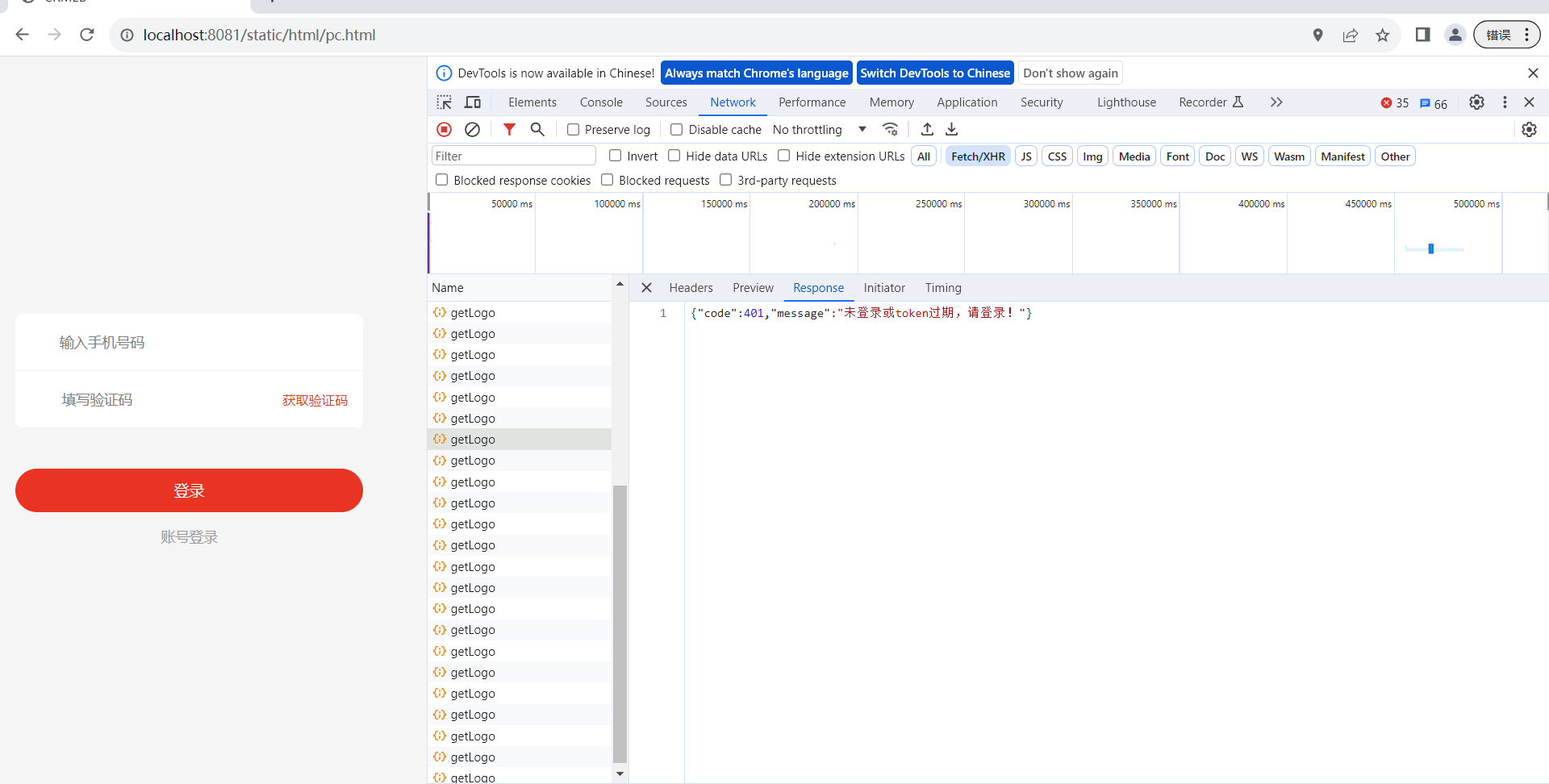The width and height of the screenshot is (1549, 784).
Task: Stop recording network log
Action: (x=444, y=129)
